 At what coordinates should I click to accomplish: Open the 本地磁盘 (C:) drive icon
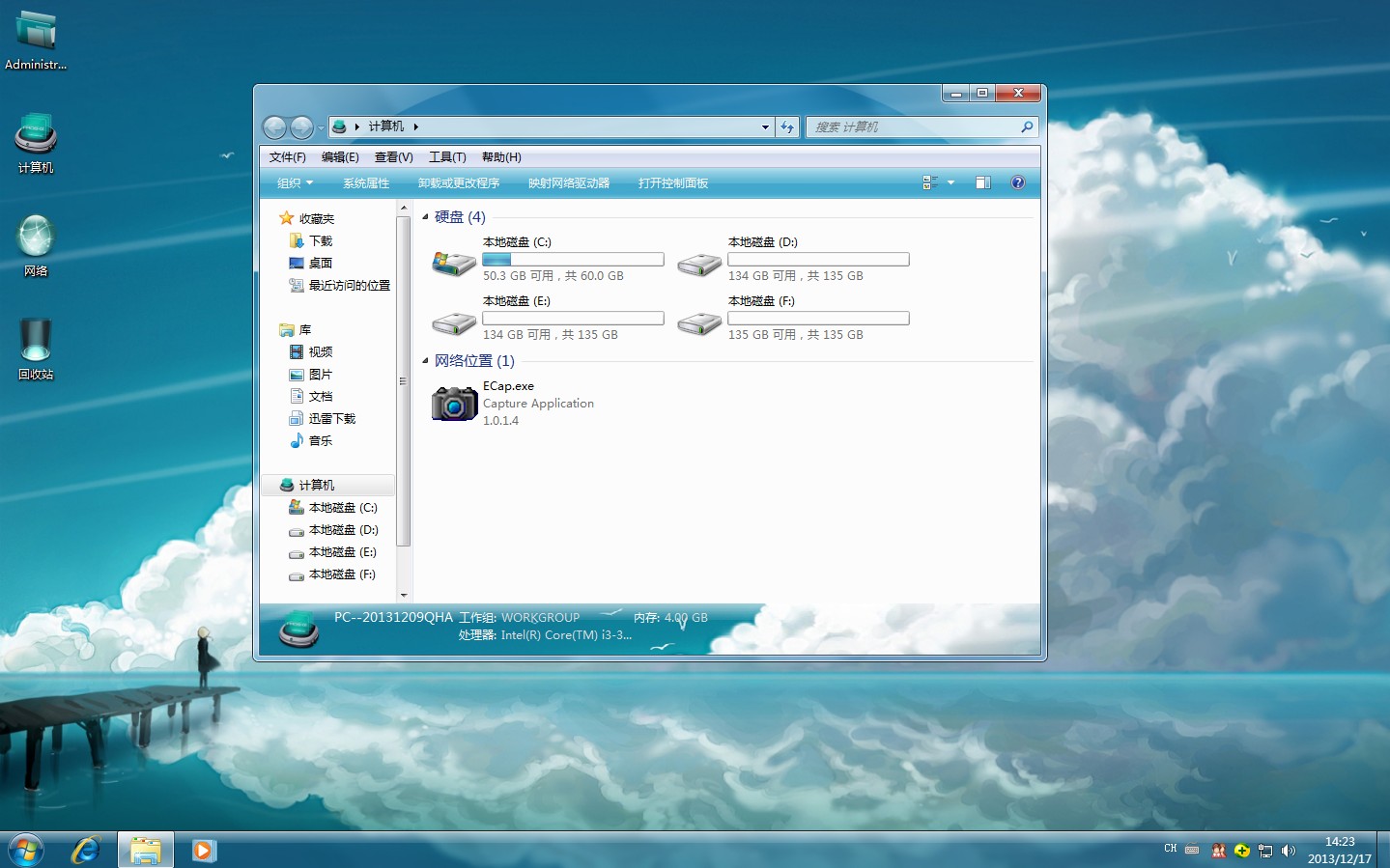pos(454,262)
